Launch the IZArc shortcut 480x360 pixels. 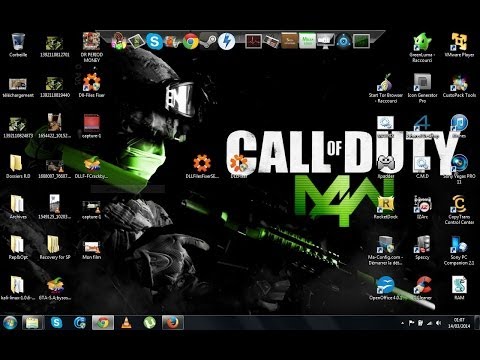click(x=422, y=207)
